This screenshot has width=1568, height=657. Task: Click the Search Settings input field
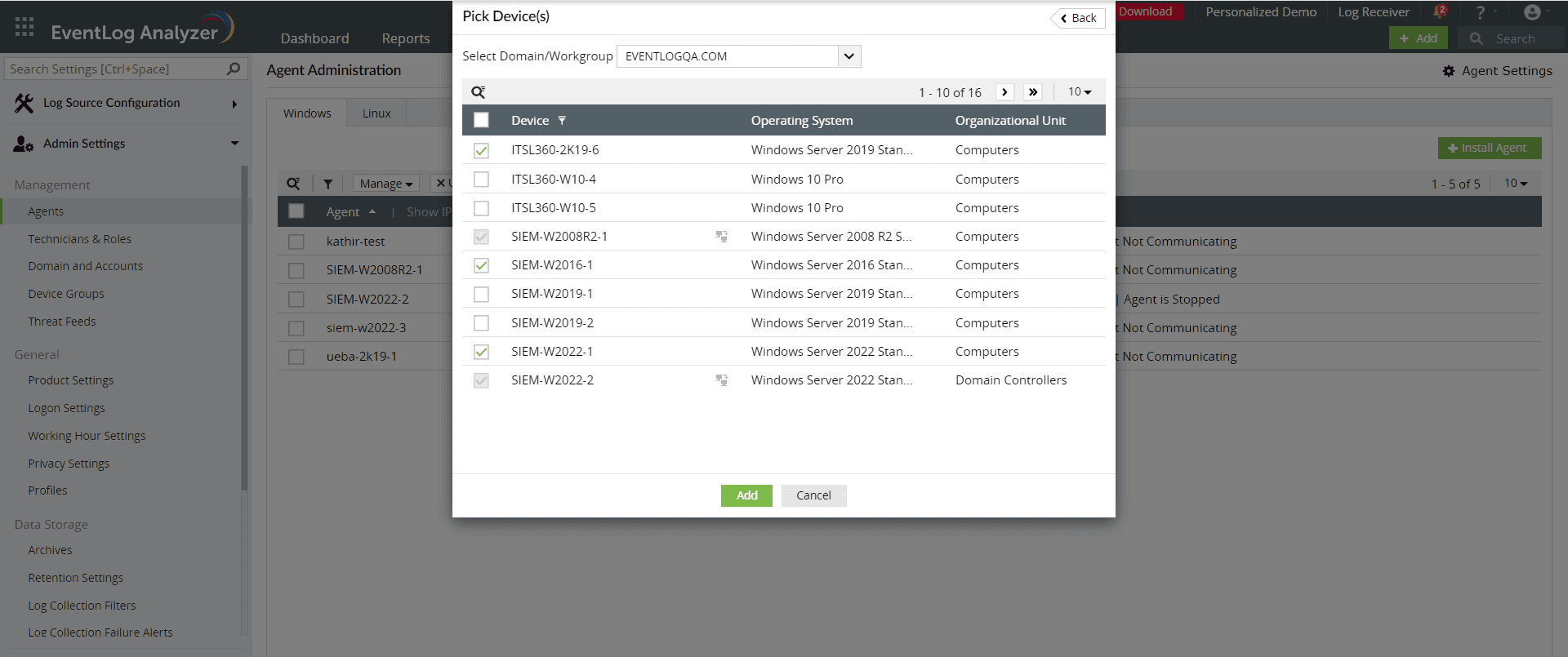pyautogui.click(x=114, y=69)
